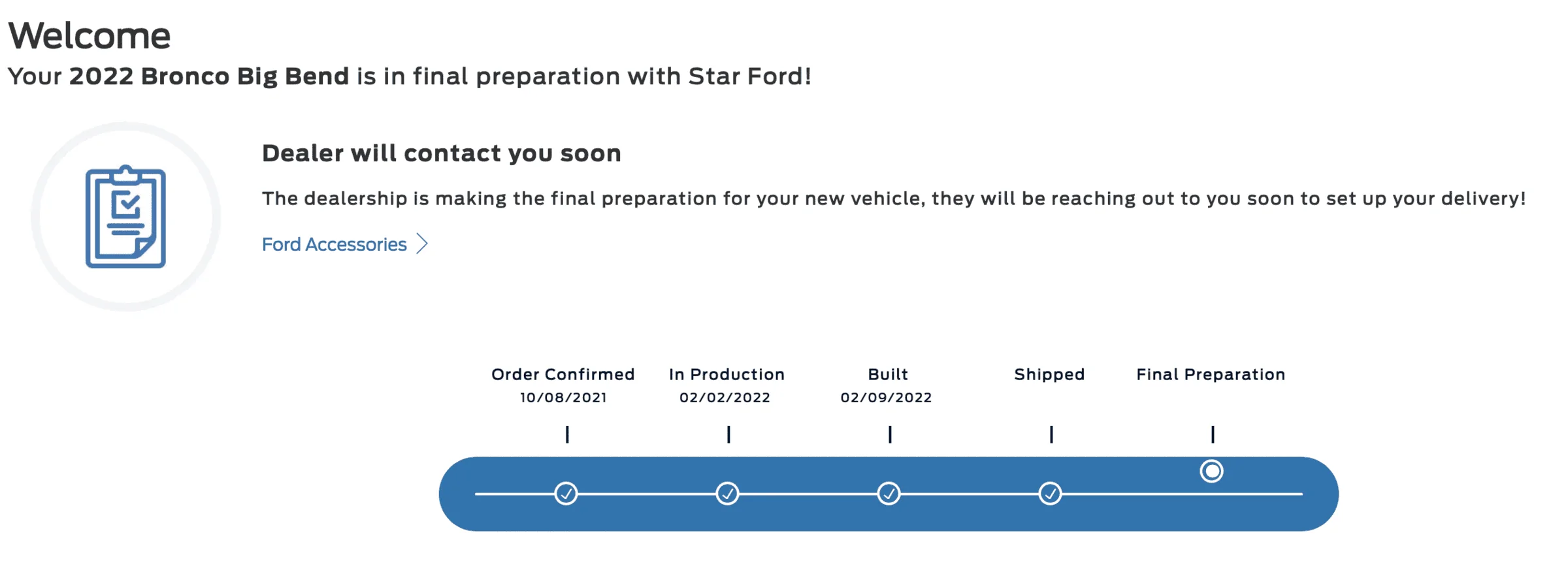Click the clipboard checklist icon
This screenshot has width=1568, height=576.
(125, 216)
